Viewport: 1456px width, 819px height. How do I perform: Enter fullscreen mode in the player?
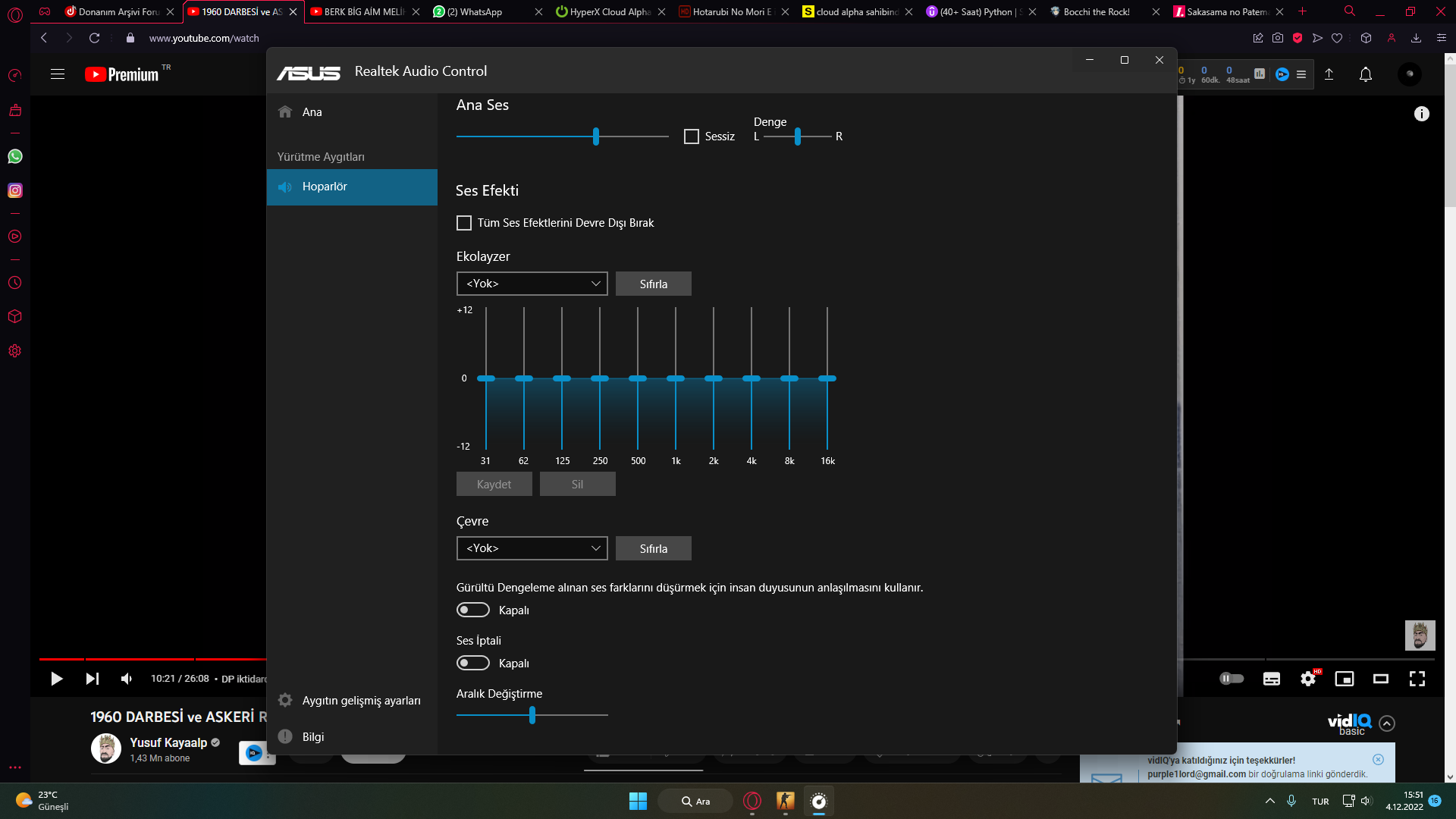coord(1417,679)
